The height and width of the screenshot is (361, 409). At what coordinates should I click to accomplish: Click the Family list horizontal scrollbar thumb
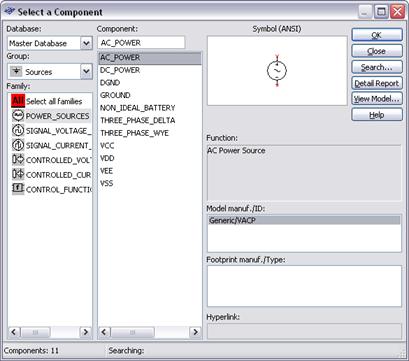point(35,332)
